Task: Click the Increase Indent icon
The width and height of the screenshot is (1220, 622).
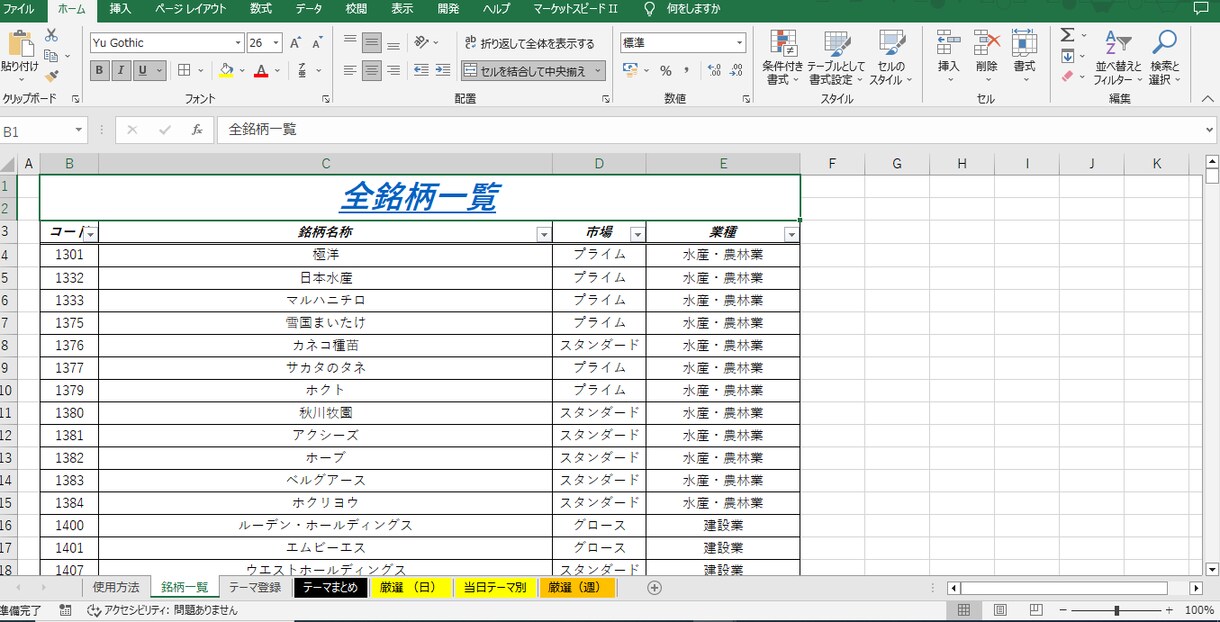Action: (x=442, y=70)
